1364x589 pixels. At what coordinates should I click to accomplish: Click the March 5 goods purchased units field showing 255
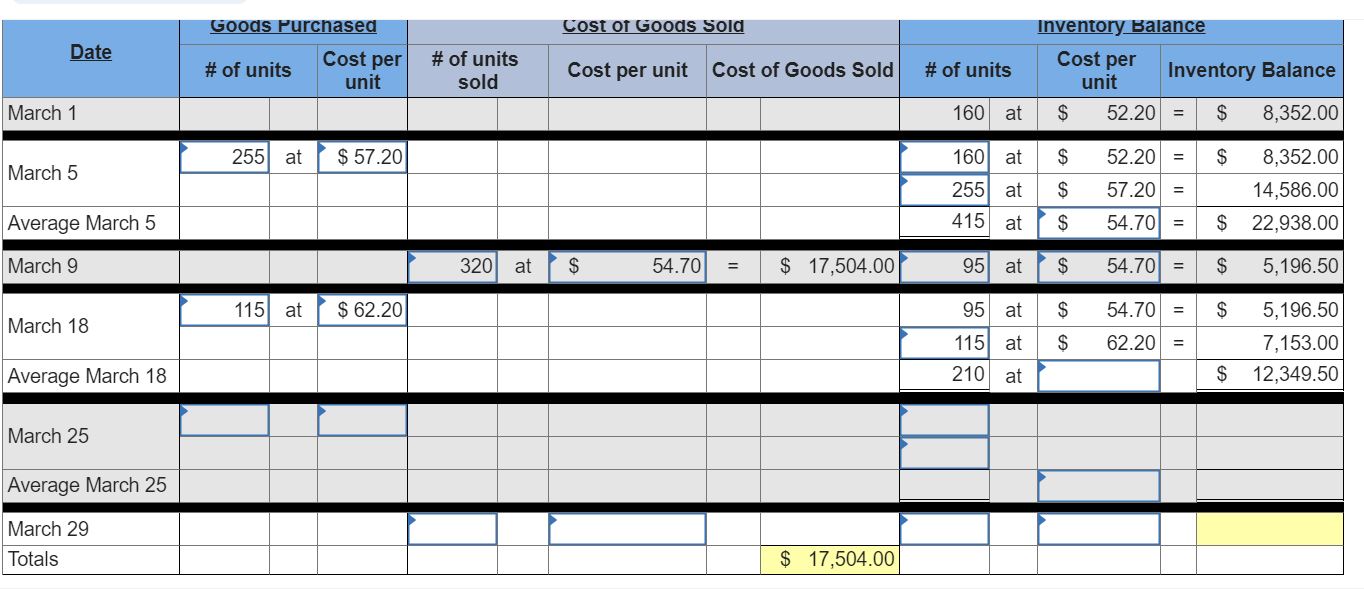pyautogui.click(x=225, y=157)
